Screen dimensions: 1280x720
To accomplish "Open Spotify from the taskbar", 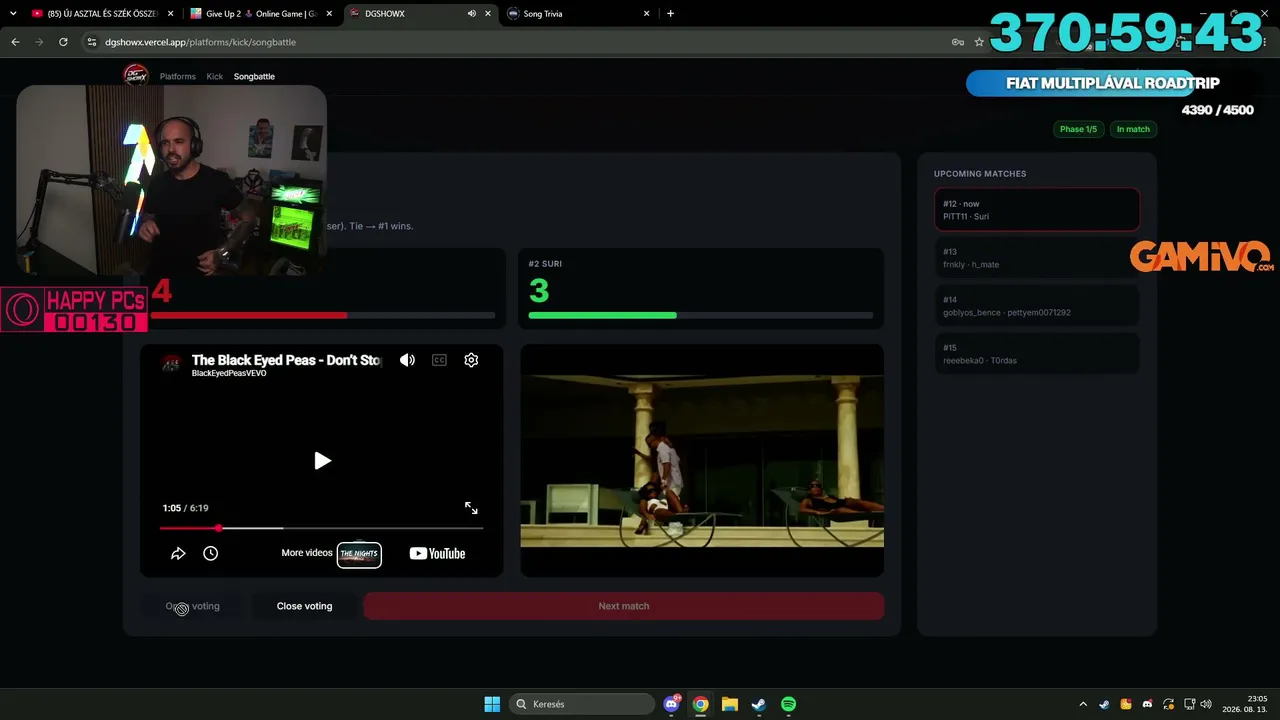I will pyautogui.click(x=788, y=704).
